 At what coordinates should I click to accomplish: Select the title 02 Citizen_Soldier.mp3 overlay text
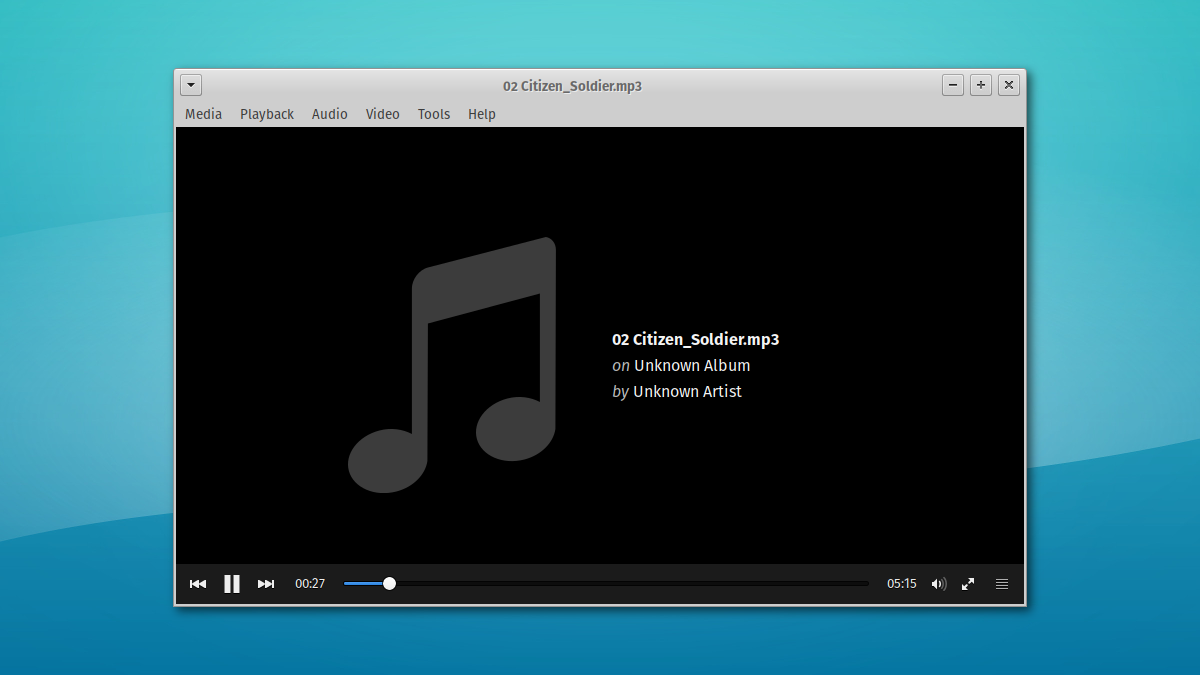pos(695,339)
